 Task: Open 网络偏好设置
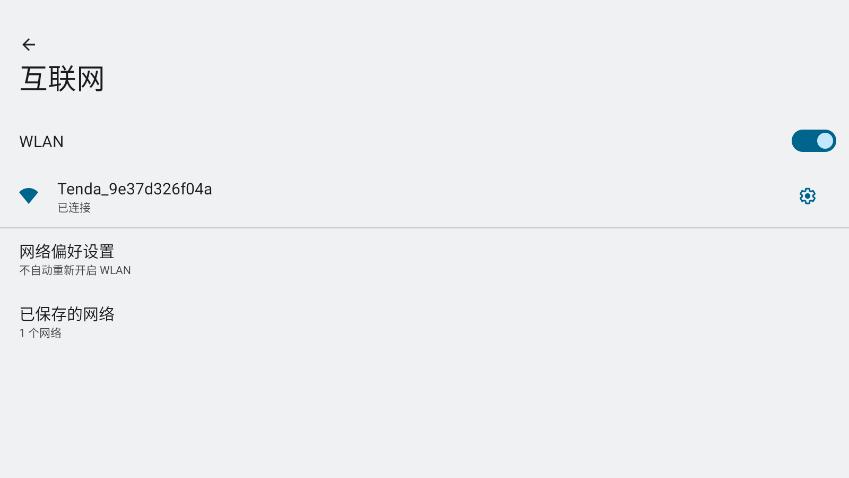click(x=67, y=251)
